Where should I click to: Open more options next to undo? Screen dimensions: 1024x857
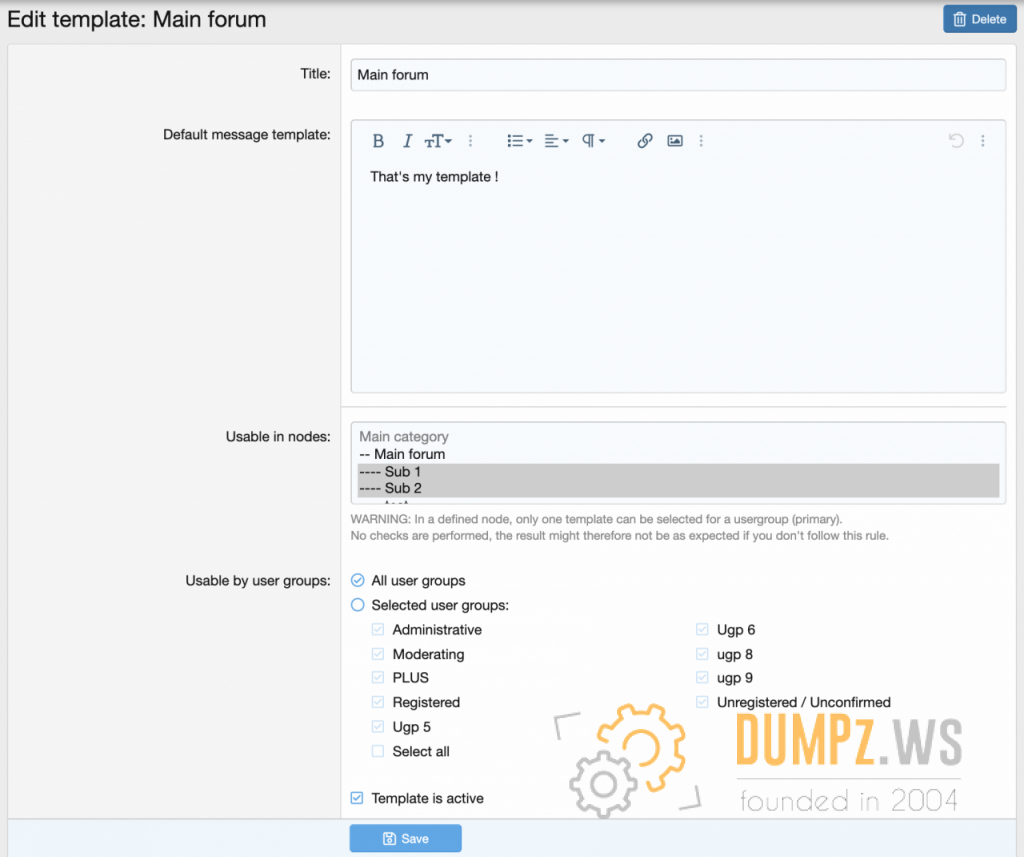(x=983, y=141)
